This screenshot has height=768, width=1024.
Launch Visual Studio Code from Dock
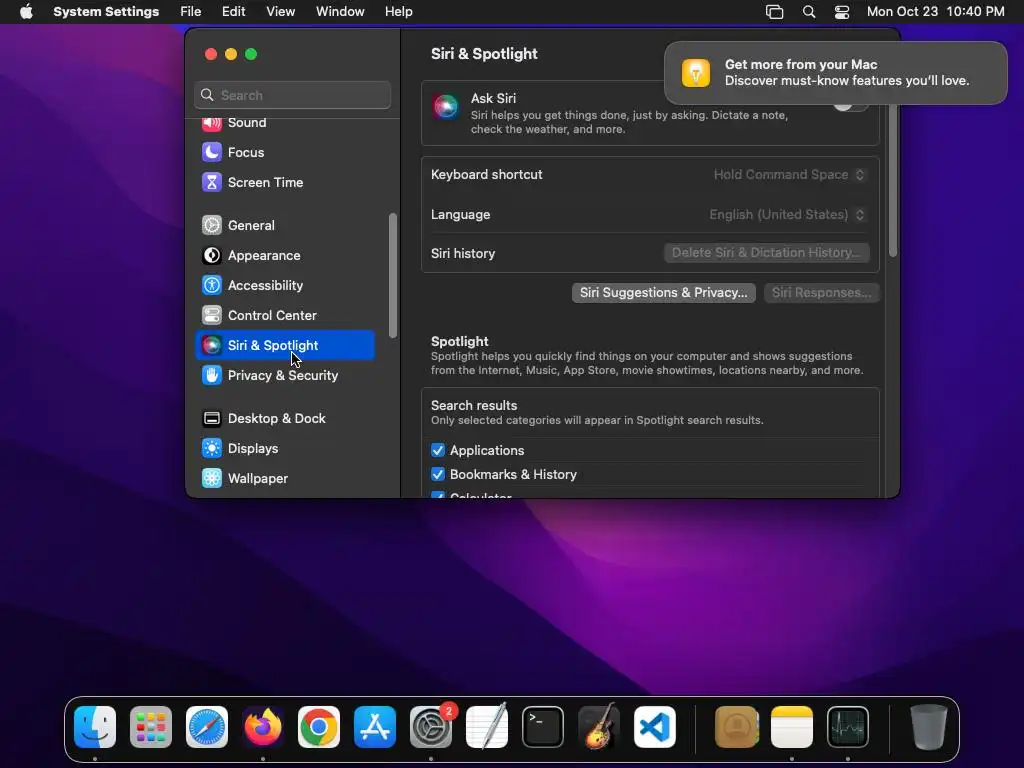(x=655, y=727)
